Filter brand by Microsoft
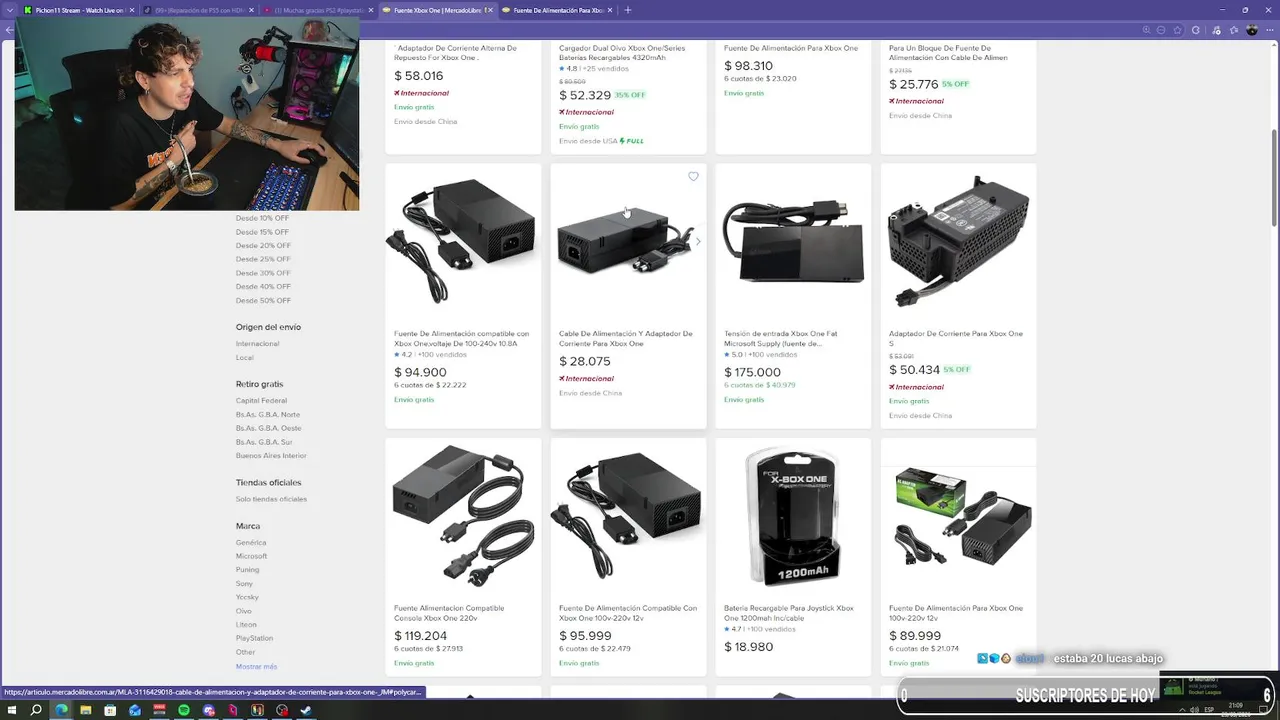This screenshot has height=720, width=1280. tap(251, 556)
